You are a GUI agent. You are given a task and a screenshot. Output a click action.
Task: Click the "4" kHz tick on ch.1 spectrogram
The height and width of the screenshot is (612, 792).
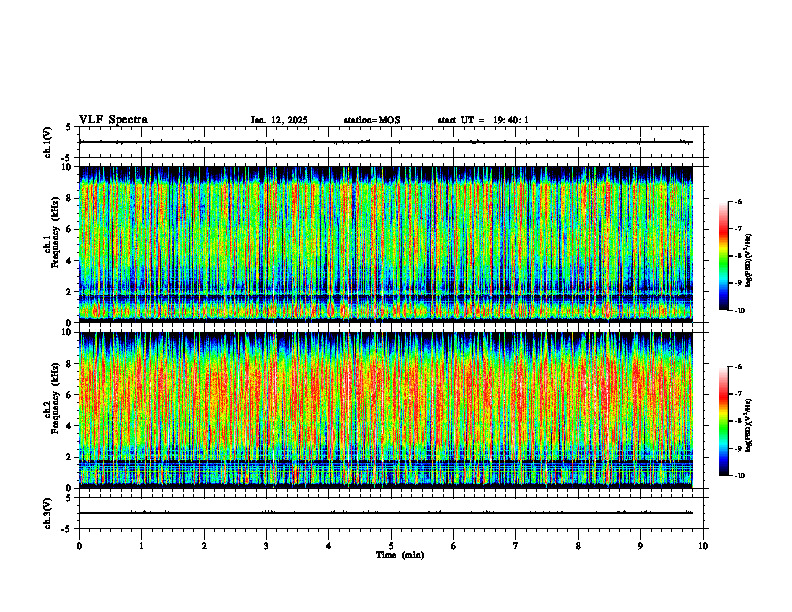pos(70,261)
